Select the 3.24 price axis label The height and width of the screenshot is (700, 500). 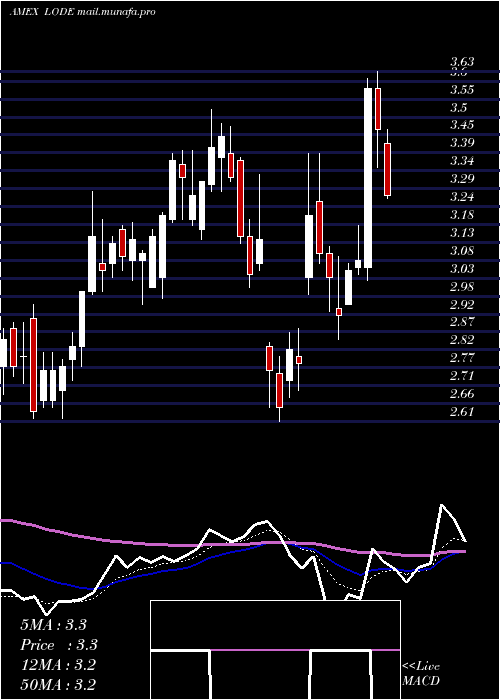tap(462, 196)
